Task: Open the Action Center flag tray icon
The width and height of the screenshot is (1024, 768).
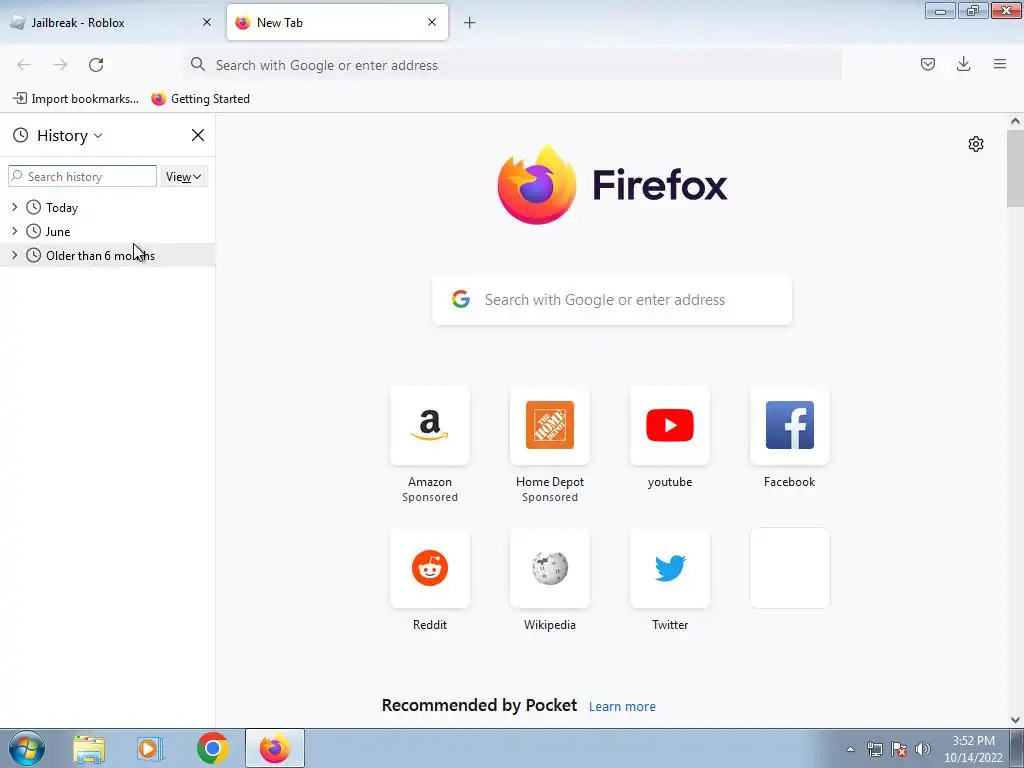Action: click(x=899, y=749)
